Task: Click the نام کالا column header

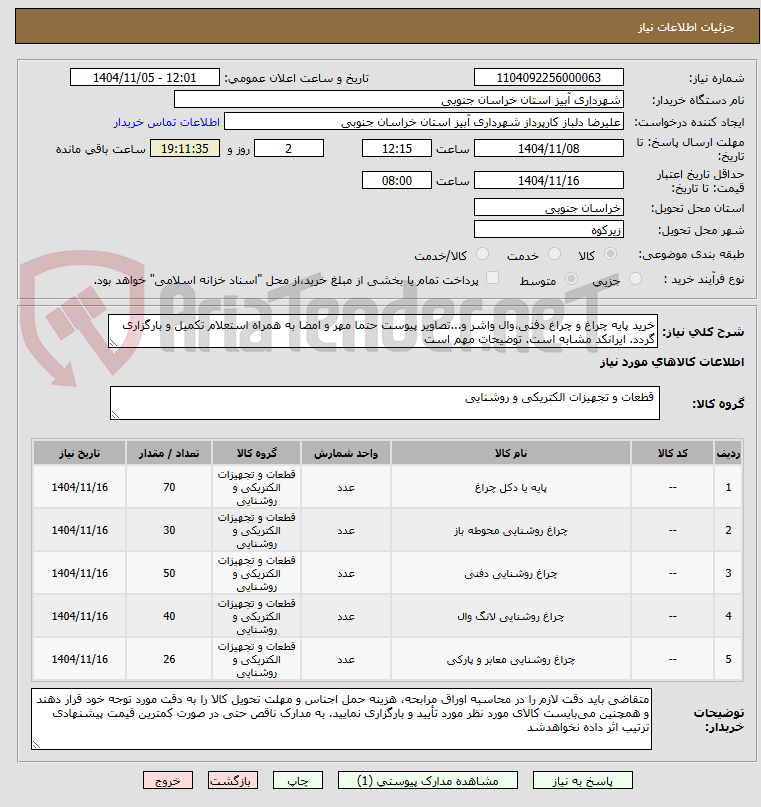Action: pos(510,453)
